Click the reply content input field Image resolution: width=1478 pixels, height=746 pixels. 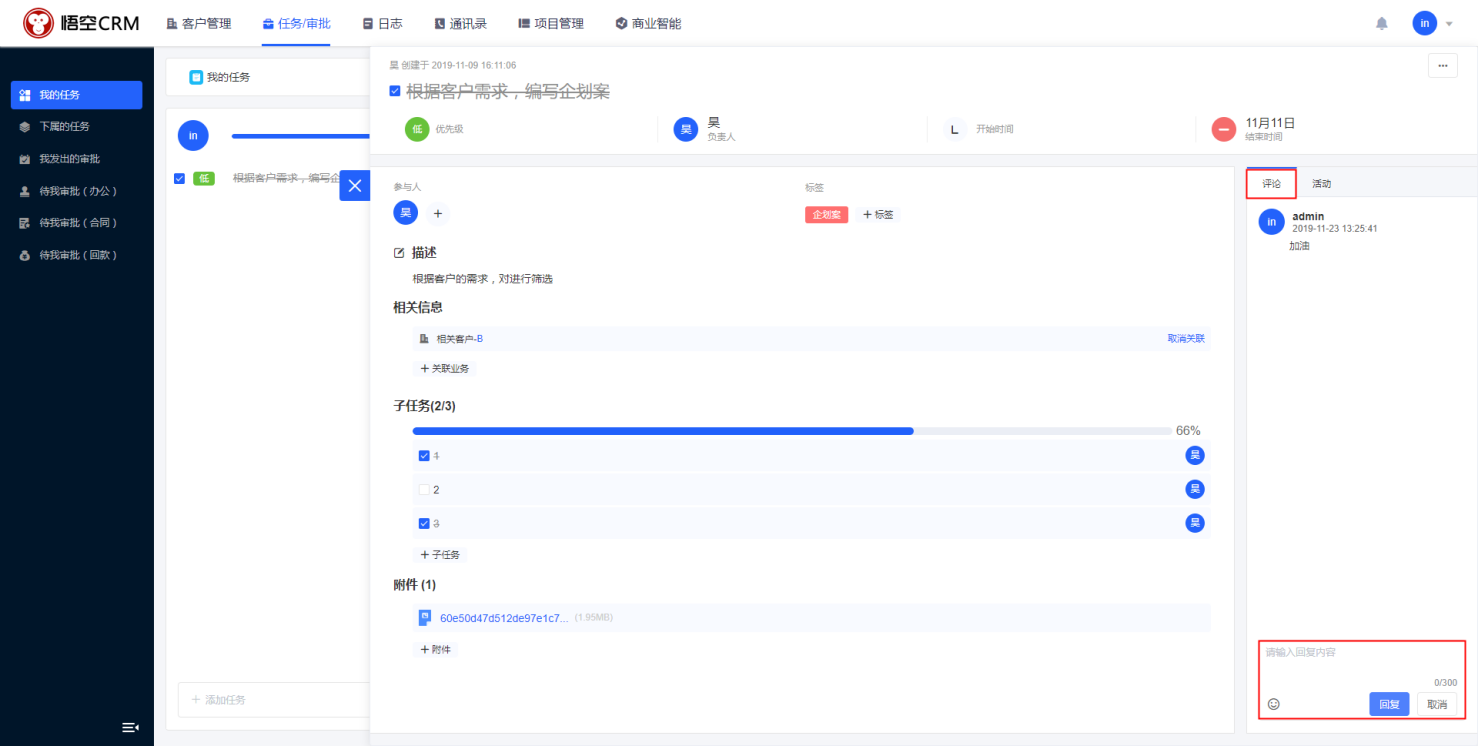(x=1360, y=659)
